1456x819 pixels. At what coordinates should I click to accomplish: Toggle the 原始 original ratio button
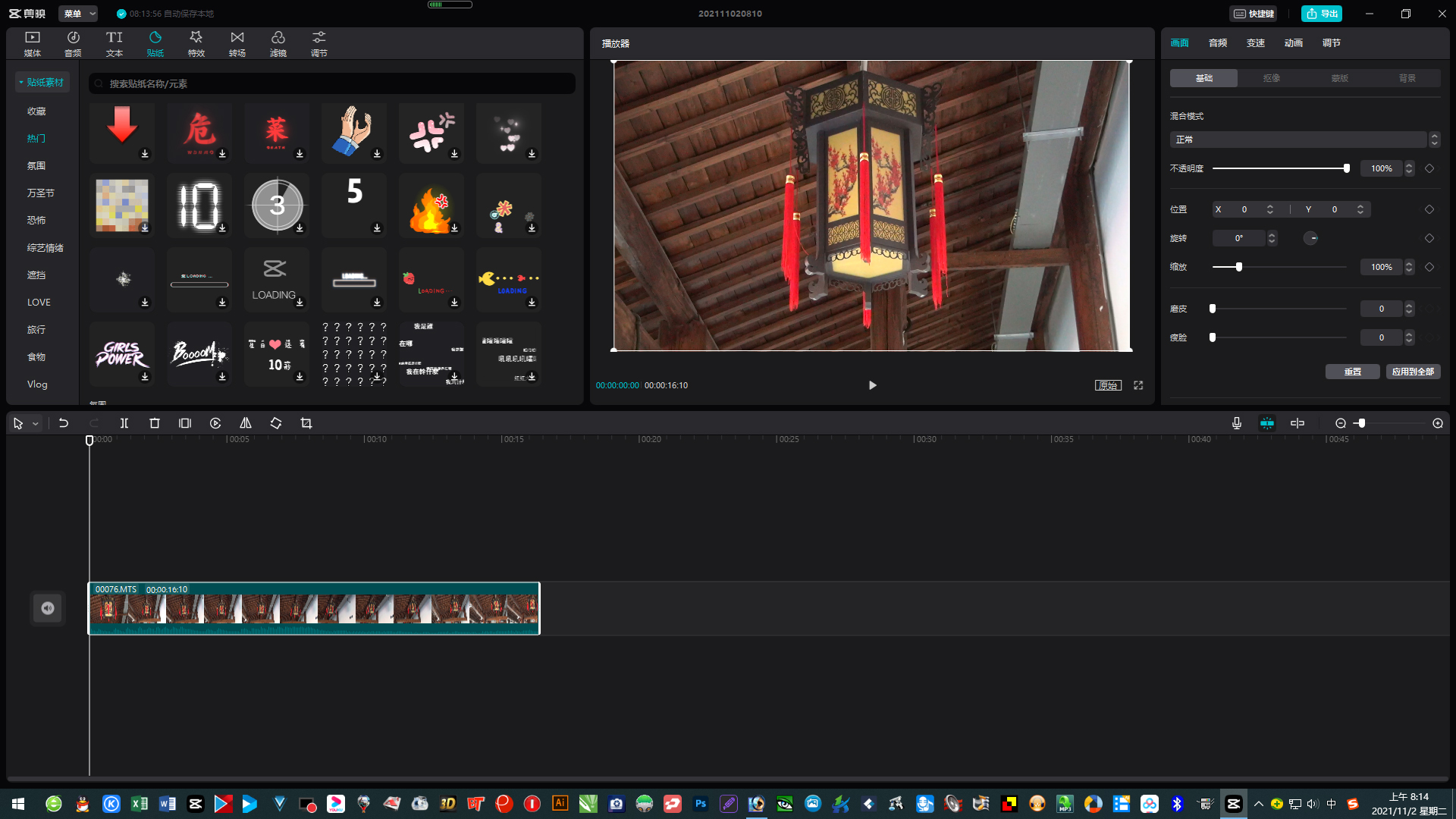pyautogui.click(x=1108, y=385)
